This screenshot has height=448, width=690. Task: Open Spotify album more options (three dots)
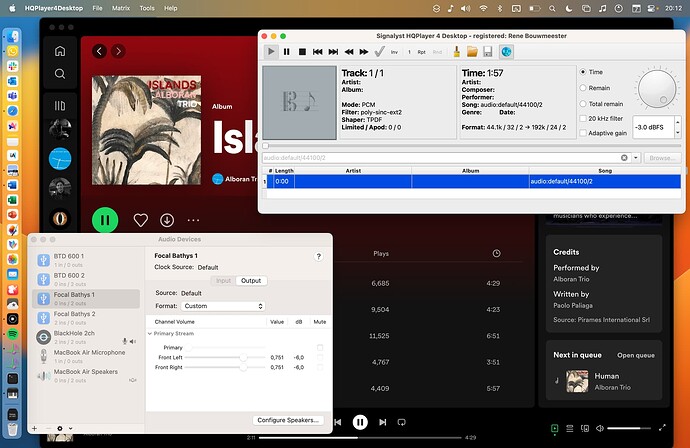(193, 220)
